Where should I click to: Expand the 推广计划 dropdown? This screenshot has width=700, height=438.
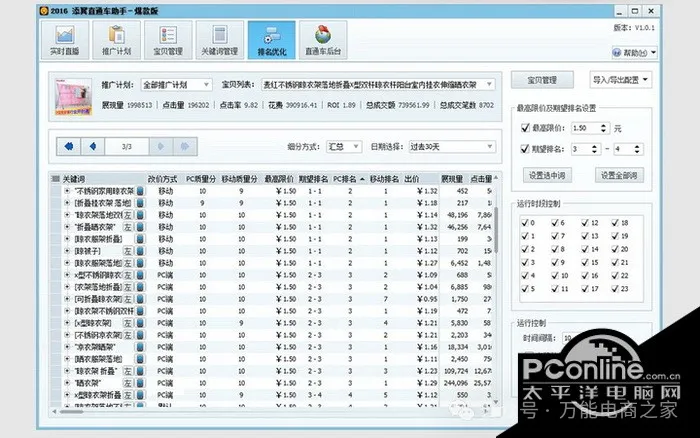coord(178,84)
